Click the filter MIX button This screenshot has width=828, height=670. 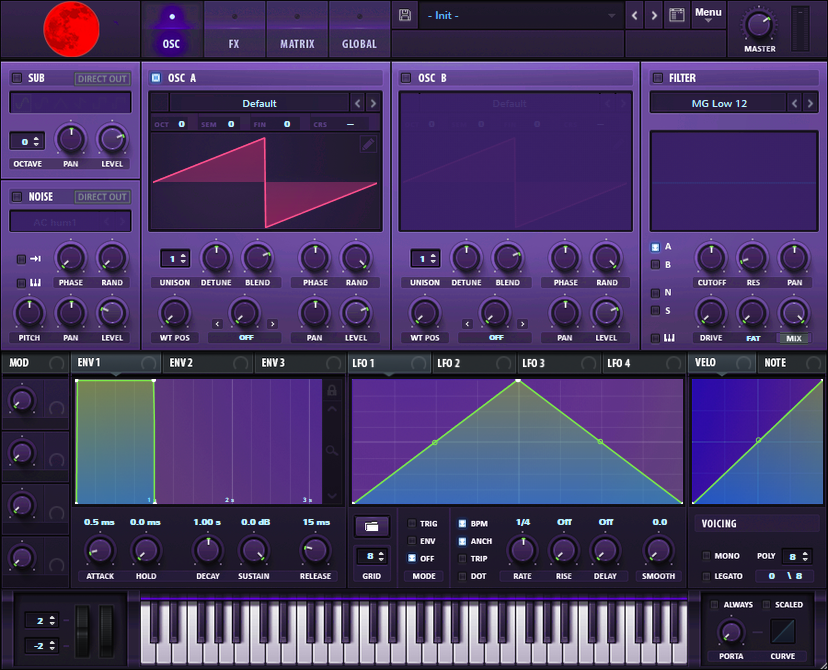tap(794, 338)
